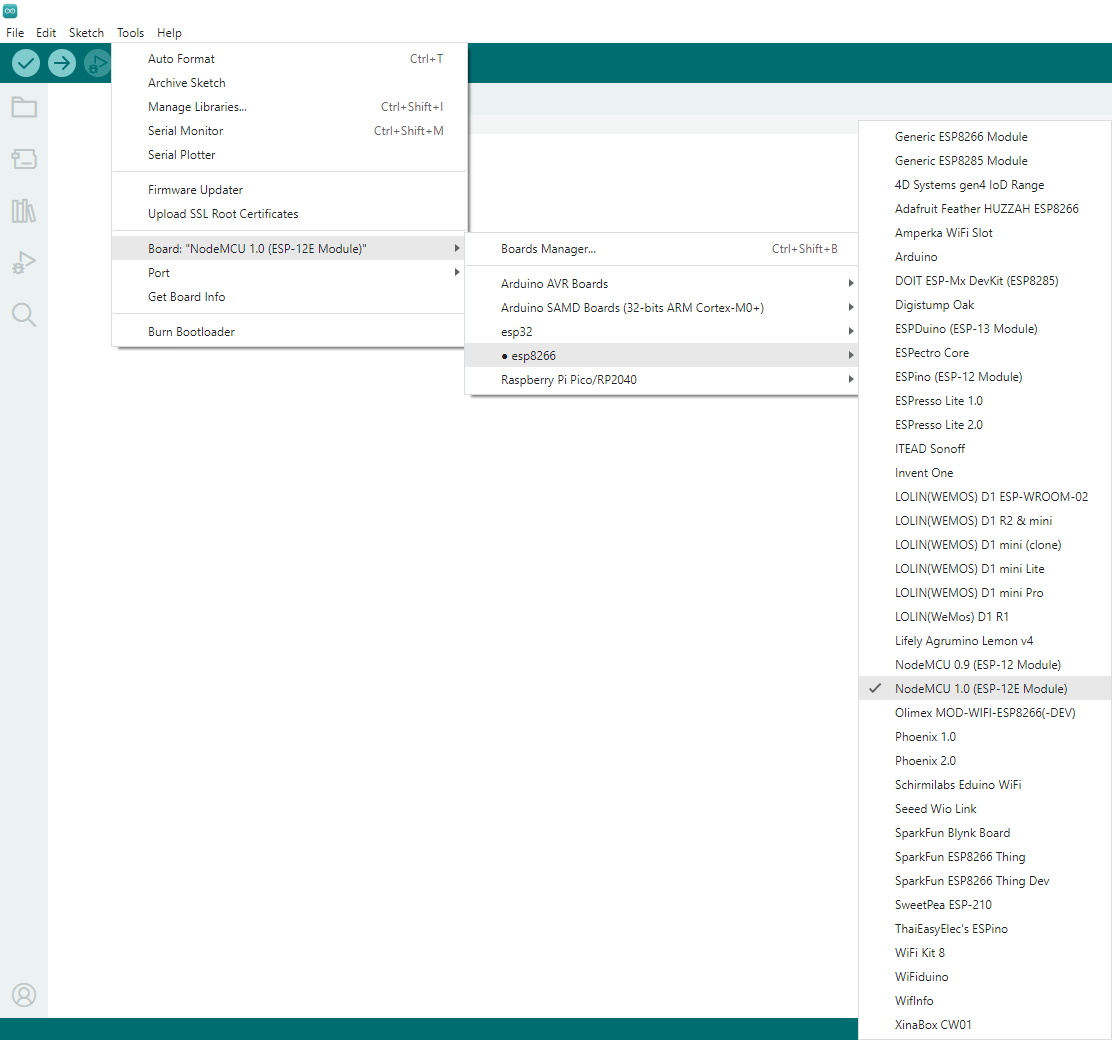1112x1040 pixels.
Task: Choose ESPino (ESP-12 Module)
Action: 985,377
